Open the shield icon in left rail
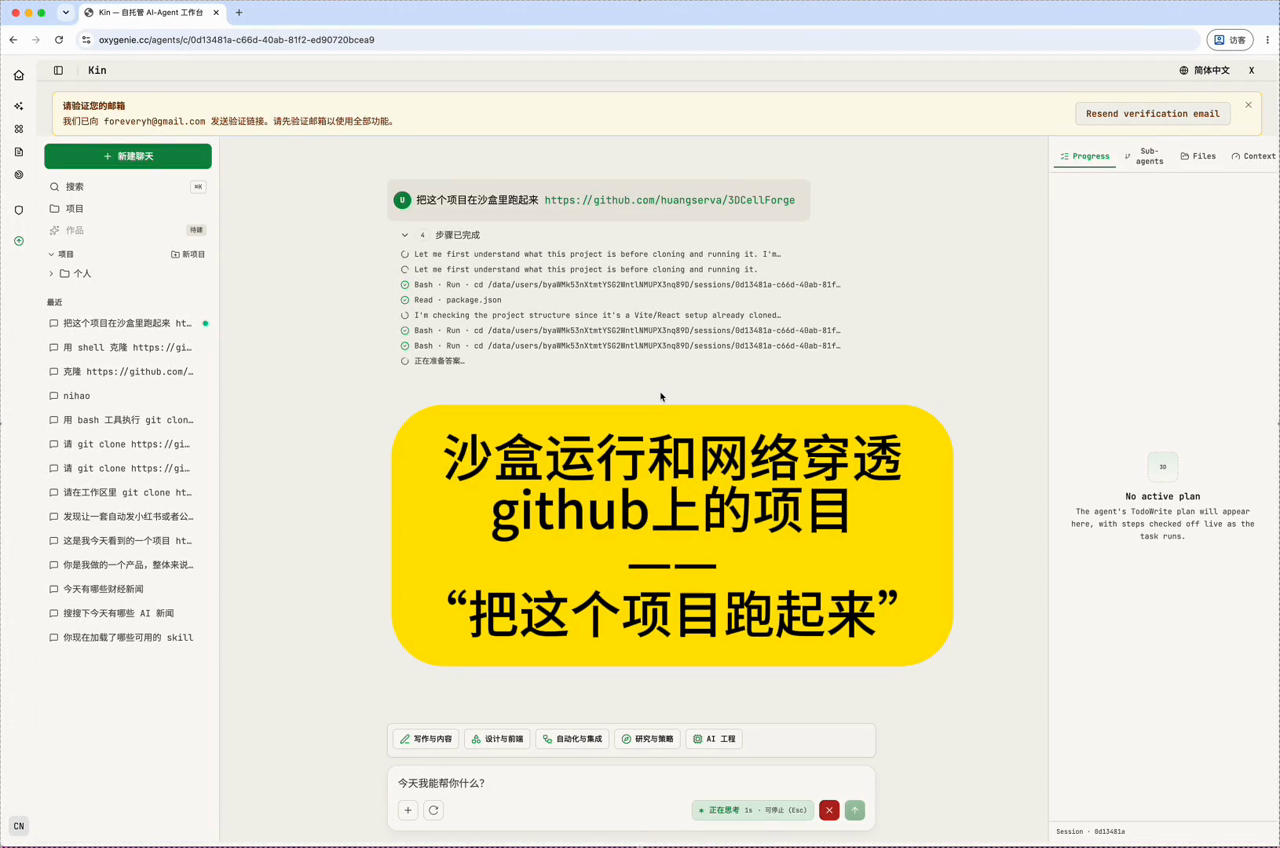 click(x=19, y=211)
